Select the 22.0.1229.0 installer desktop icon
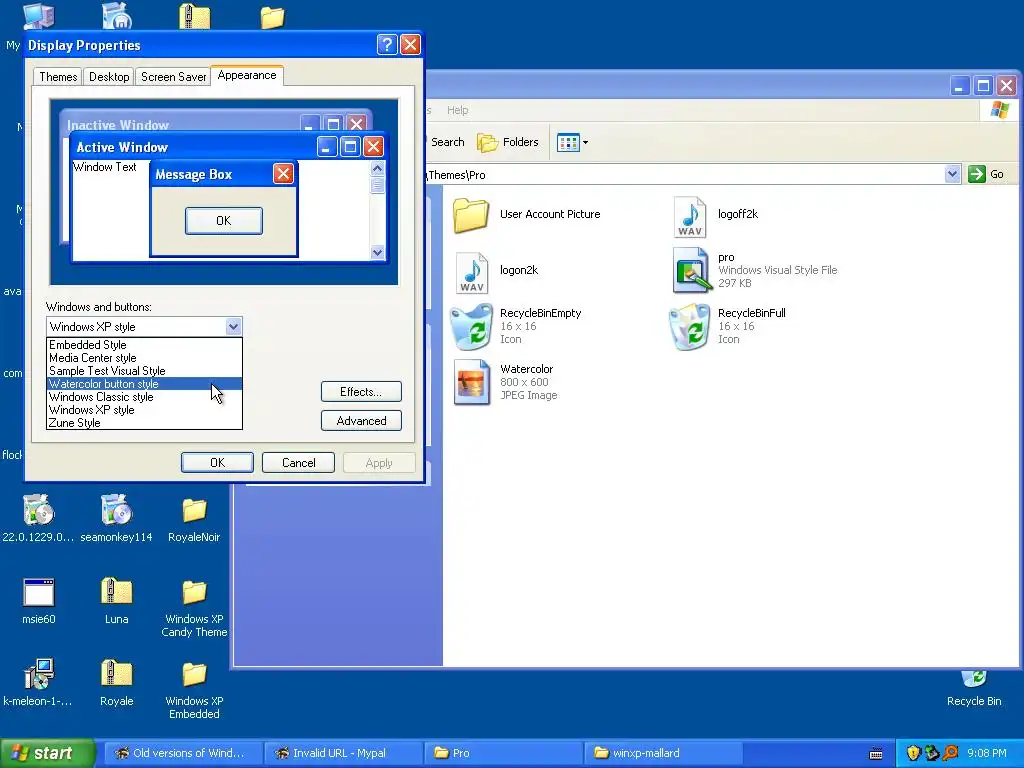 (39, 509)
